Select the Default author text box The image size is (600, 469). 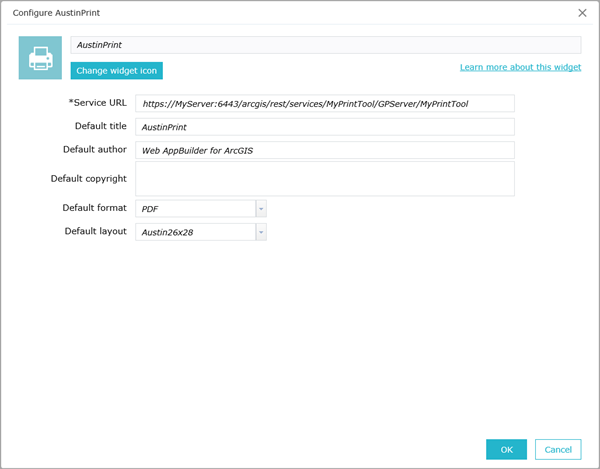point(324,150)
